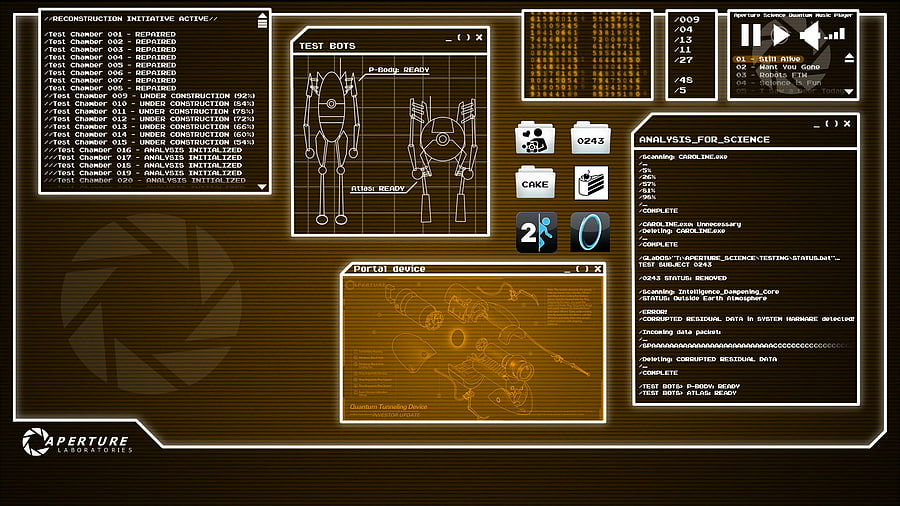Viewport: 900px width, 506px height.
Task: Select 'Test Chamber 007 - REPAIRED' row
Action: [x=110, y=80]
